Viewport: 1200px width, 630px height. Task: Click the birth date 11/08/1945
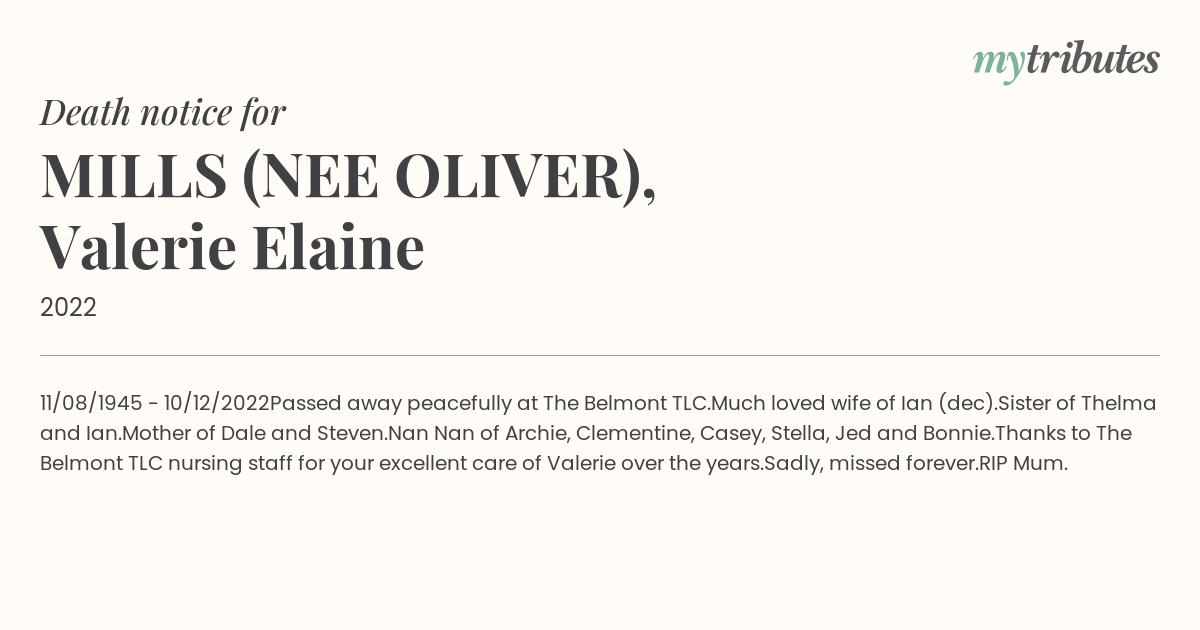click(x=91, y=404)
